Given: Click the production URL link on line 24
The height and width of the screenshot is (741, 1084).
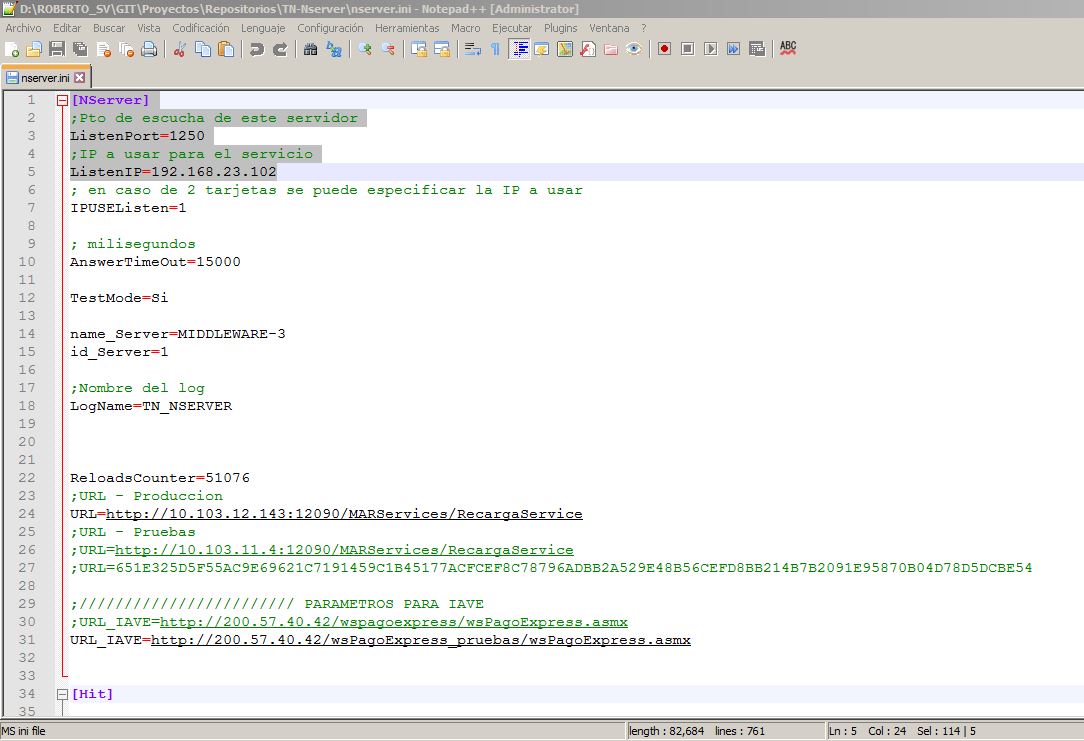Looking at the screenshot, I should pyautogui.click(x=344, y=514).
